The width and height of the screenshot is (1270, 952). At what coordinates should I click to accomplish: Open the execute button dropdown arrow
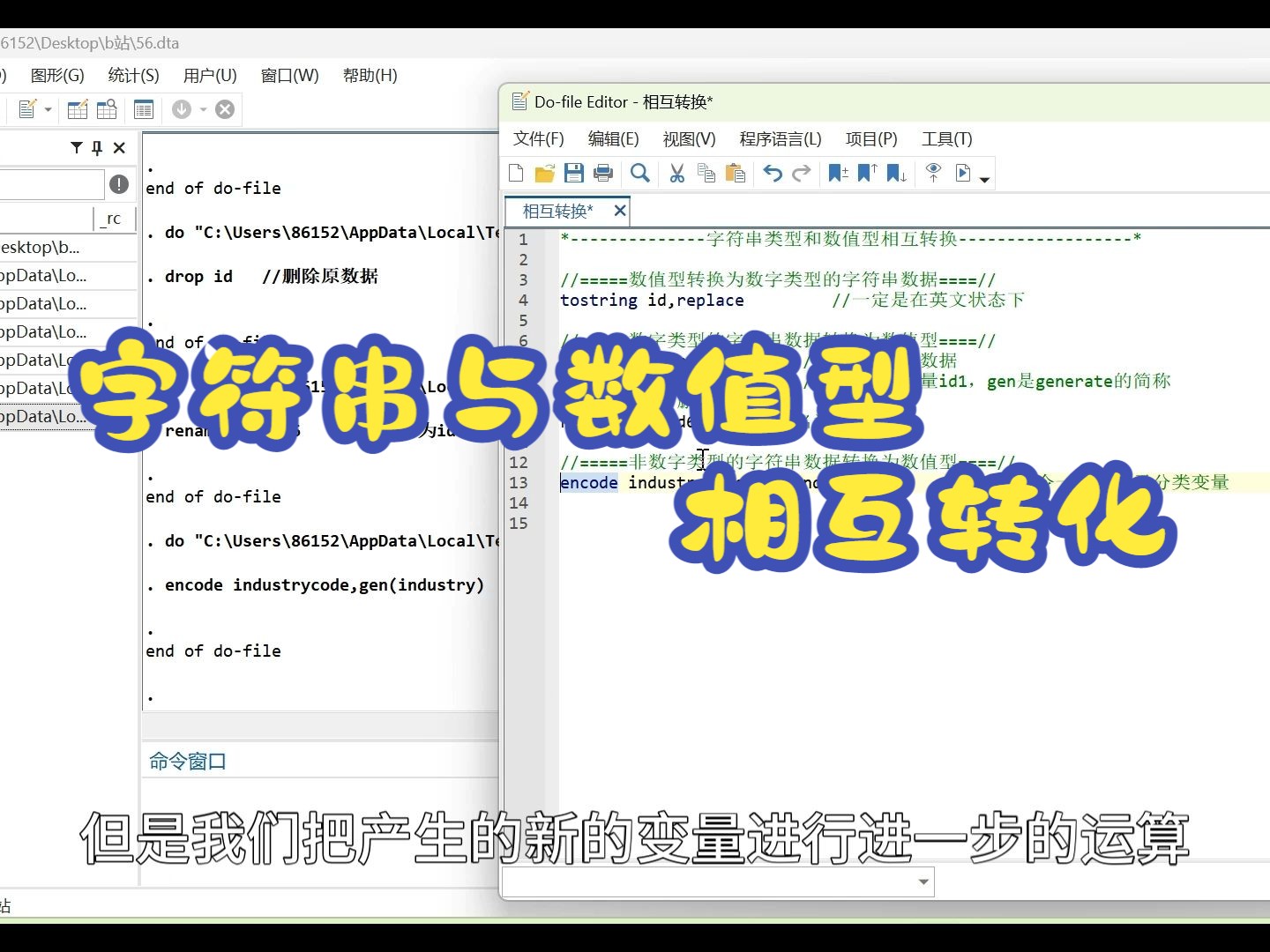click(x=985, y=179)
